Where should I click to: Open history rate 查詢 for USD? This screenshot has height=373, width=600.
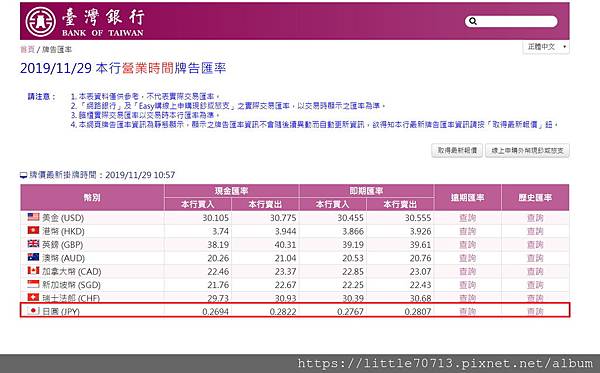pyautogui.click(x=535, y=218)
